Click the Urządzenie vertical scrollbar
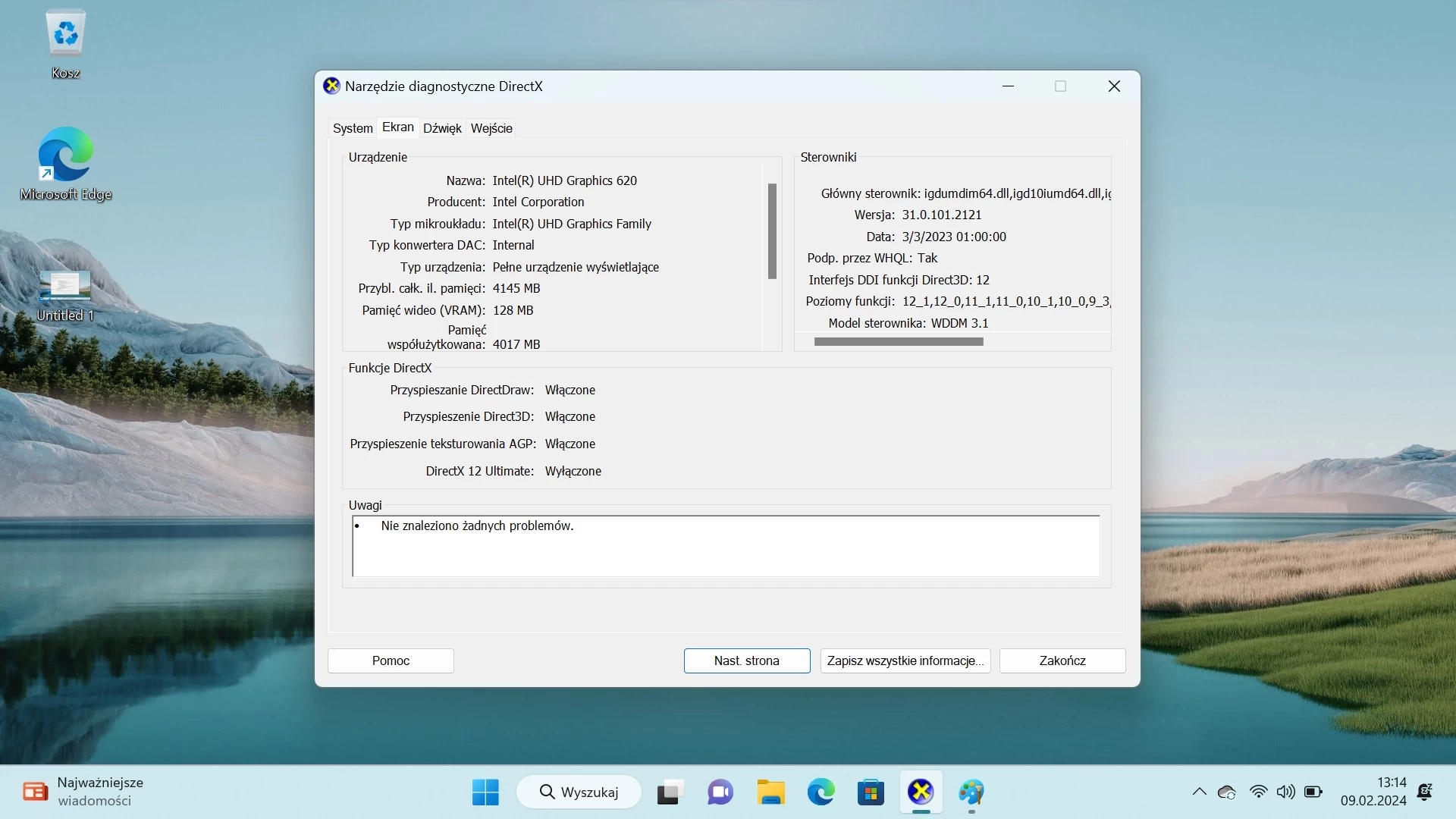 coord(772,231)
